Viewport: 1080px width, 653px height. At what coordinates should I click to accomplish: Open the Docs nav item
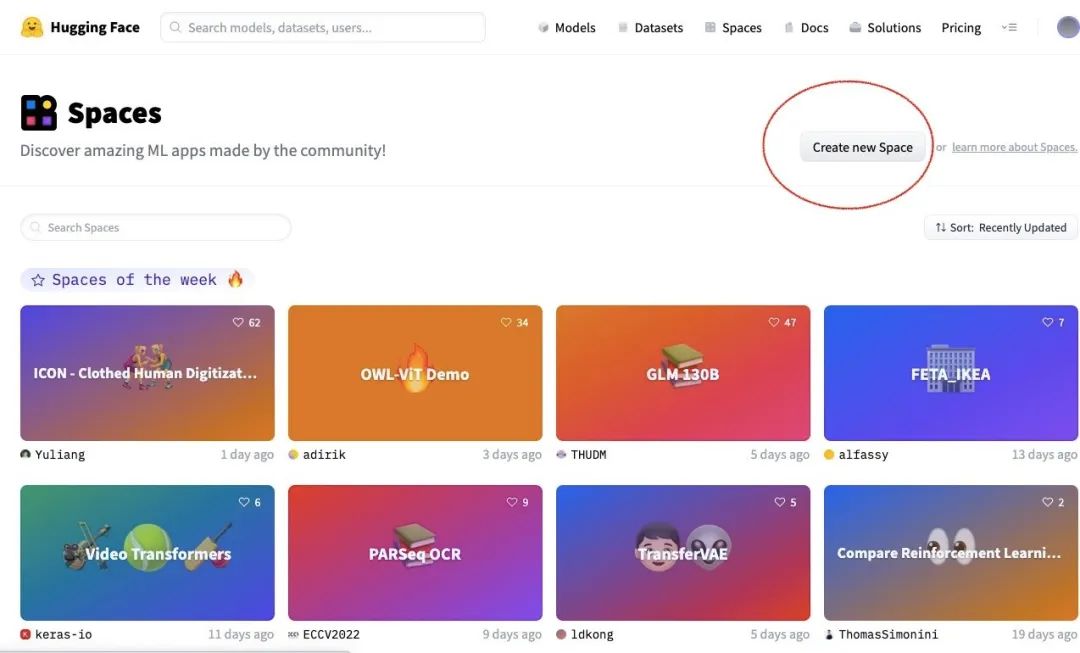tap(807, 28)
